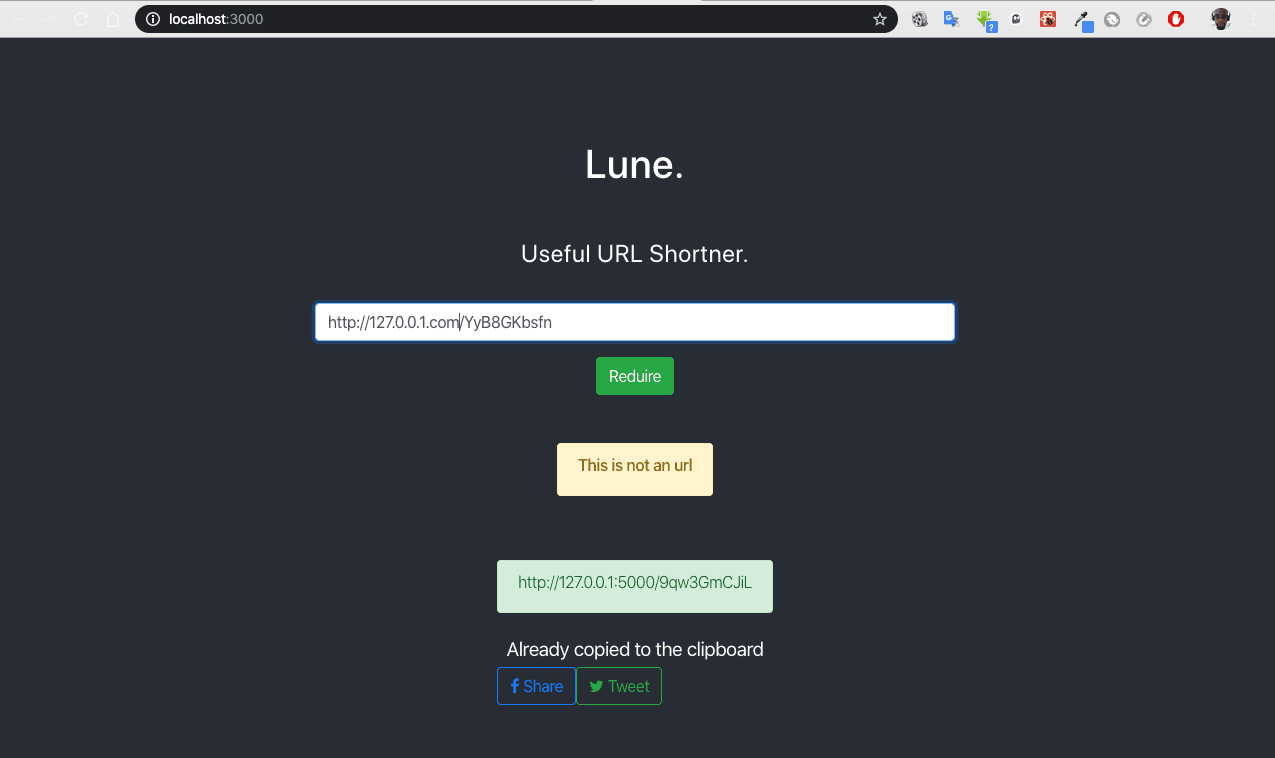1275x758 pixels.
Task: Click the Twitter bird icon on Tweet button
Action: (596, 686)
